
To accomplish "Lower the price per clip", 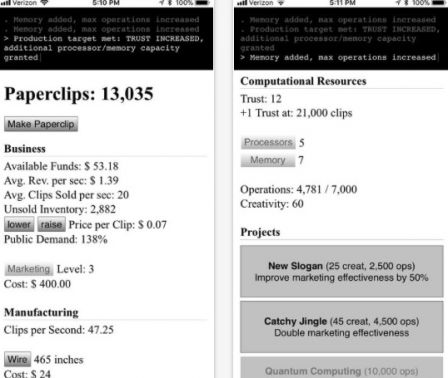I will [19, 224].
